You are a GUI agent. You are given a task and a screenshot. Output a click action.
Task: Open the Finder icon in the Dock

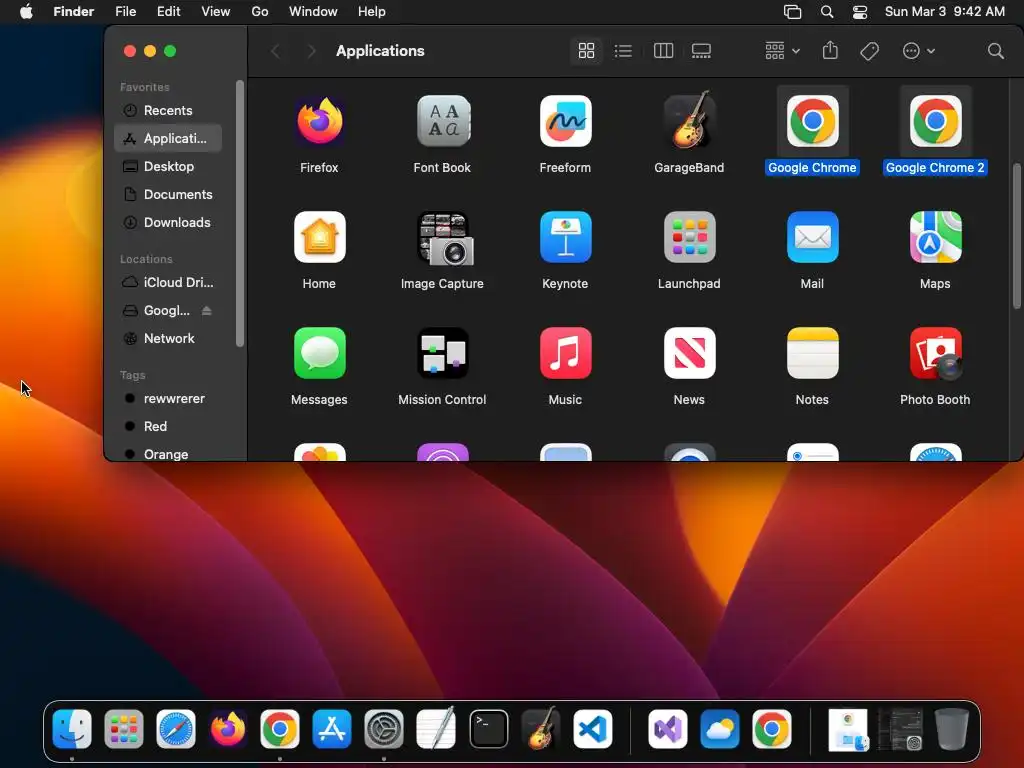click(x=72, y=729)
